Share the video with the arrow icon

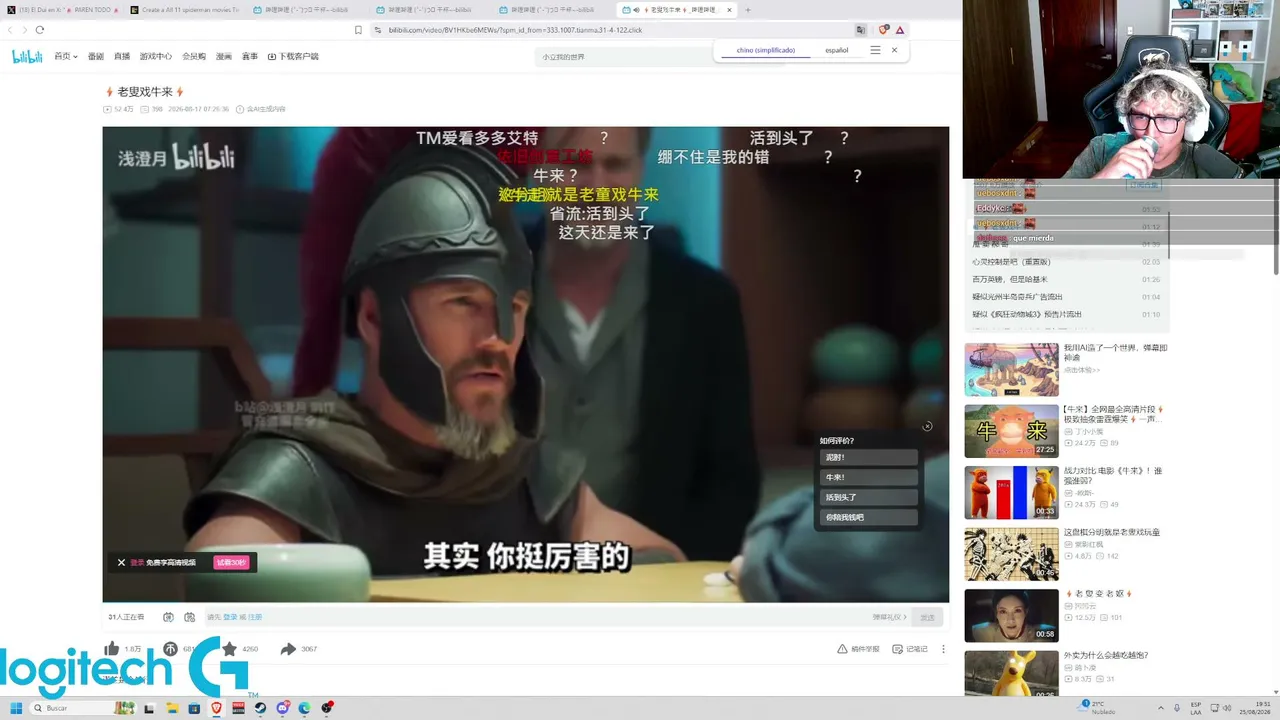coord(288,649)
